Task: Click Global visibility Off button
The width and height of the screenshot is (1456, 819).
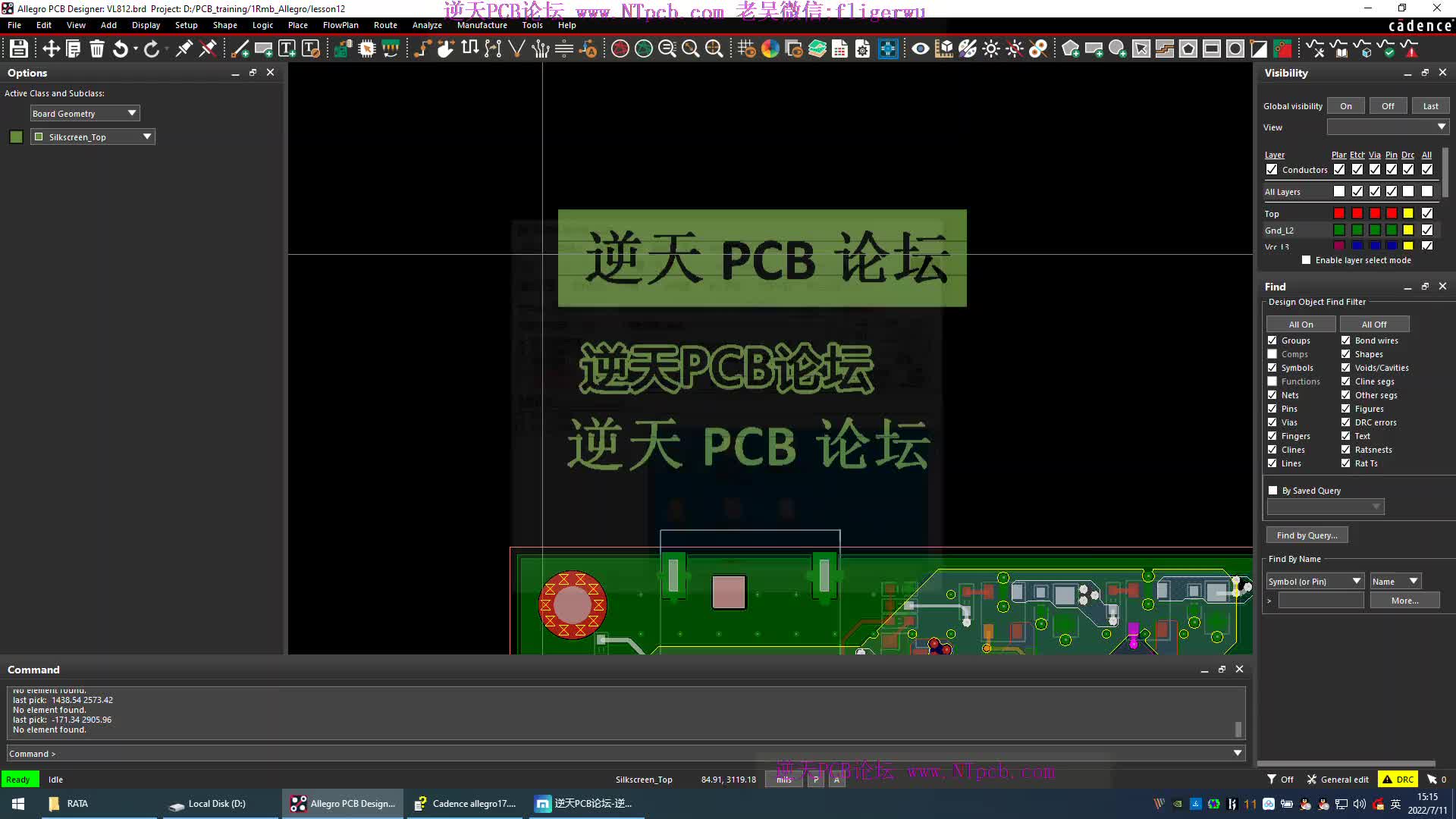Action: [1388, 106]
